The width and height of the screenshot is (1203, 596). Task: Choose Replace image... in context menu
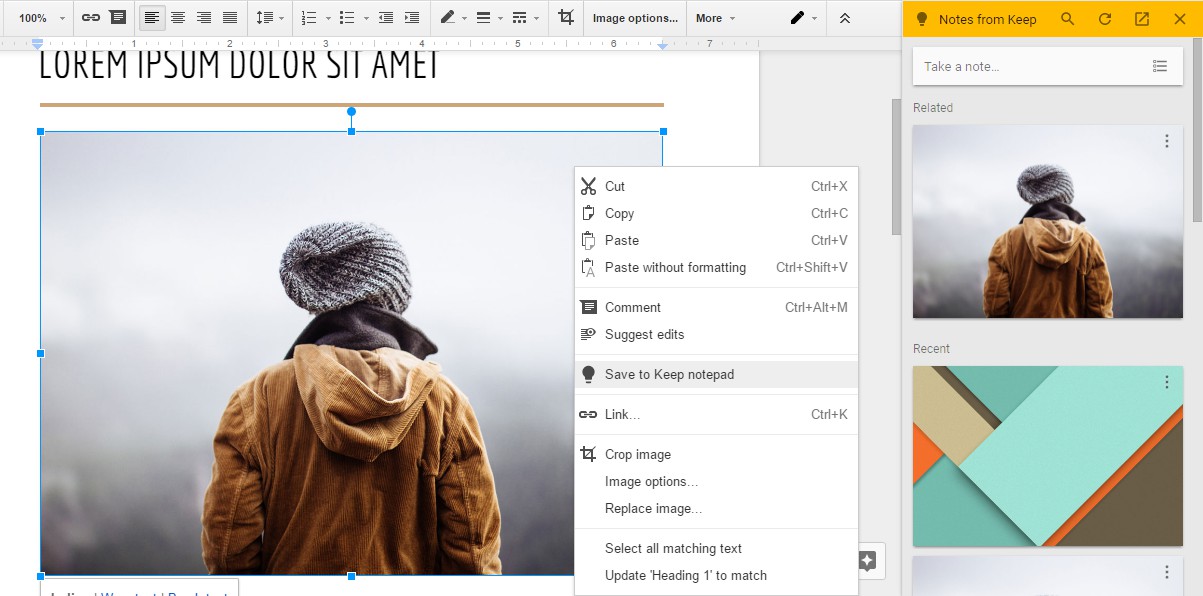point(716,508)
